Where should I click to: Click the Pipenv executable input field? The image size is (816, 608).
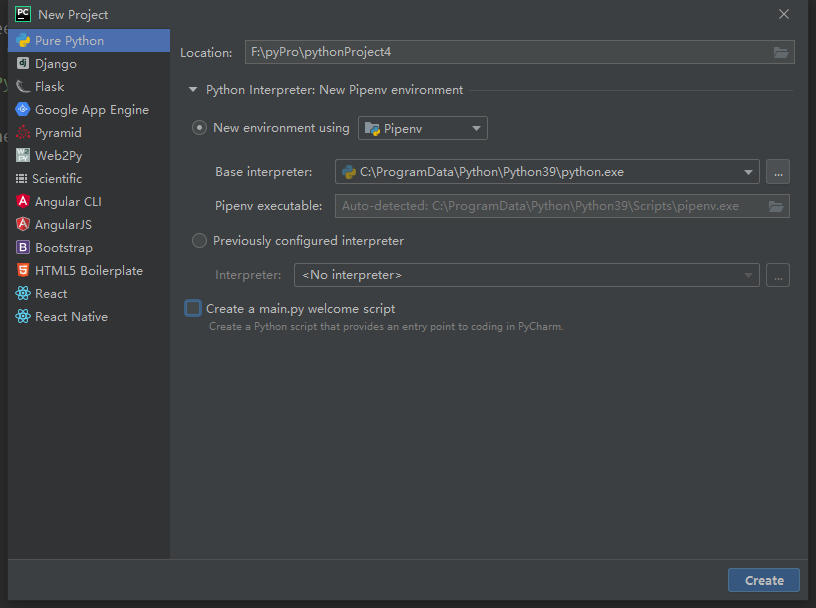[x=562, y=206]
